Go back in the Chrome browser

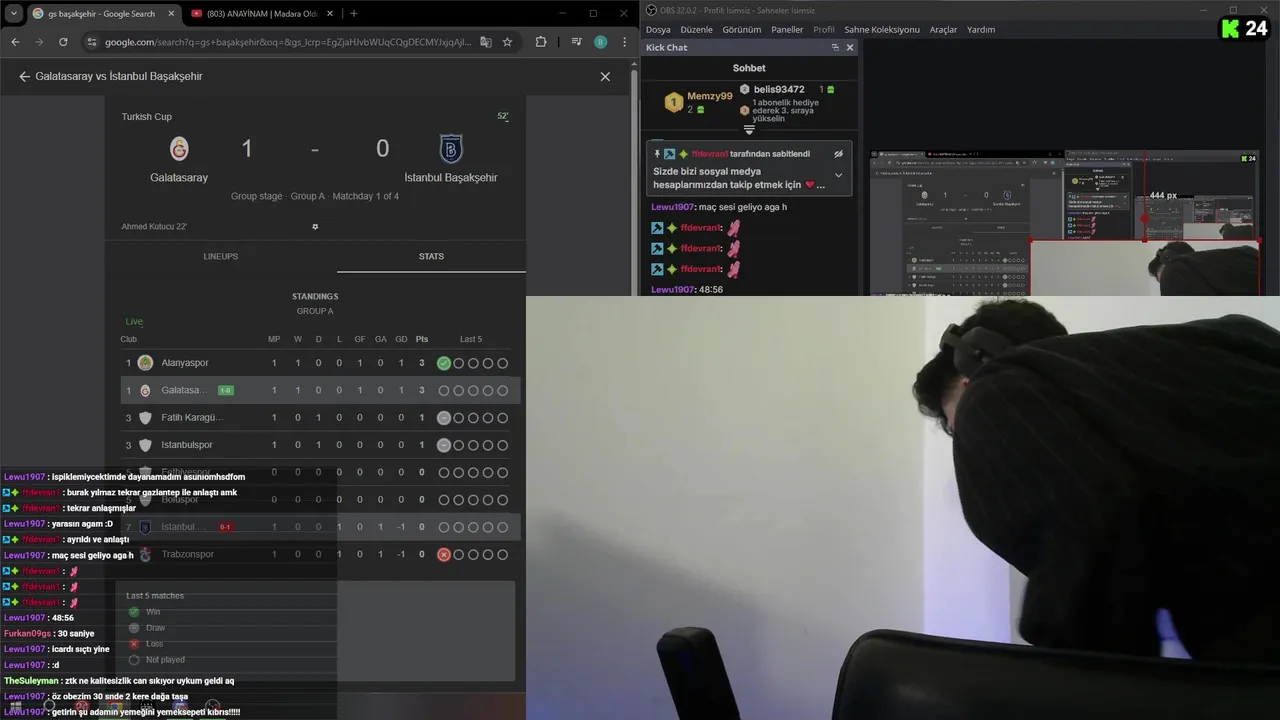[x=15, y=42]
